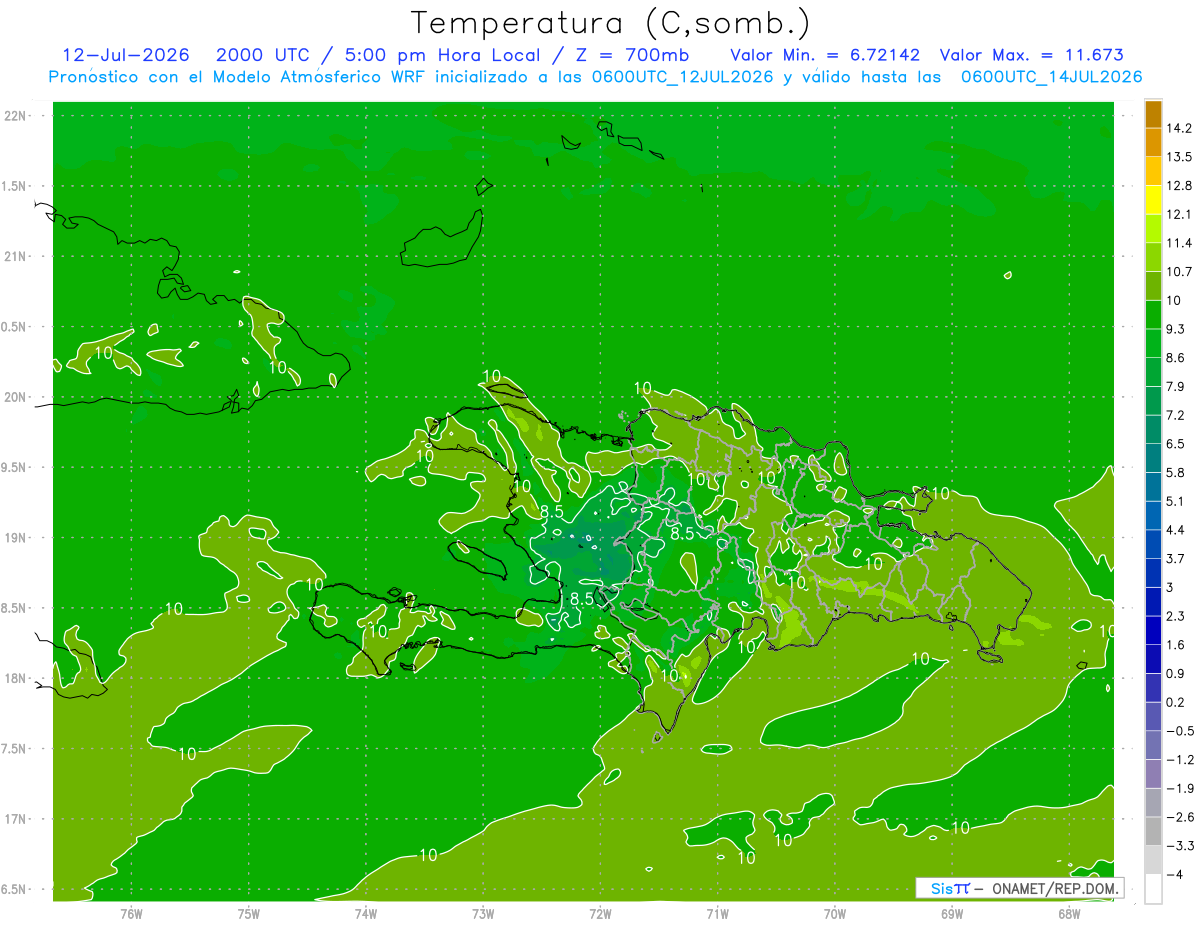Click the '13.5' colorbar label
1200x927 pixels.
pos(1180,157)
